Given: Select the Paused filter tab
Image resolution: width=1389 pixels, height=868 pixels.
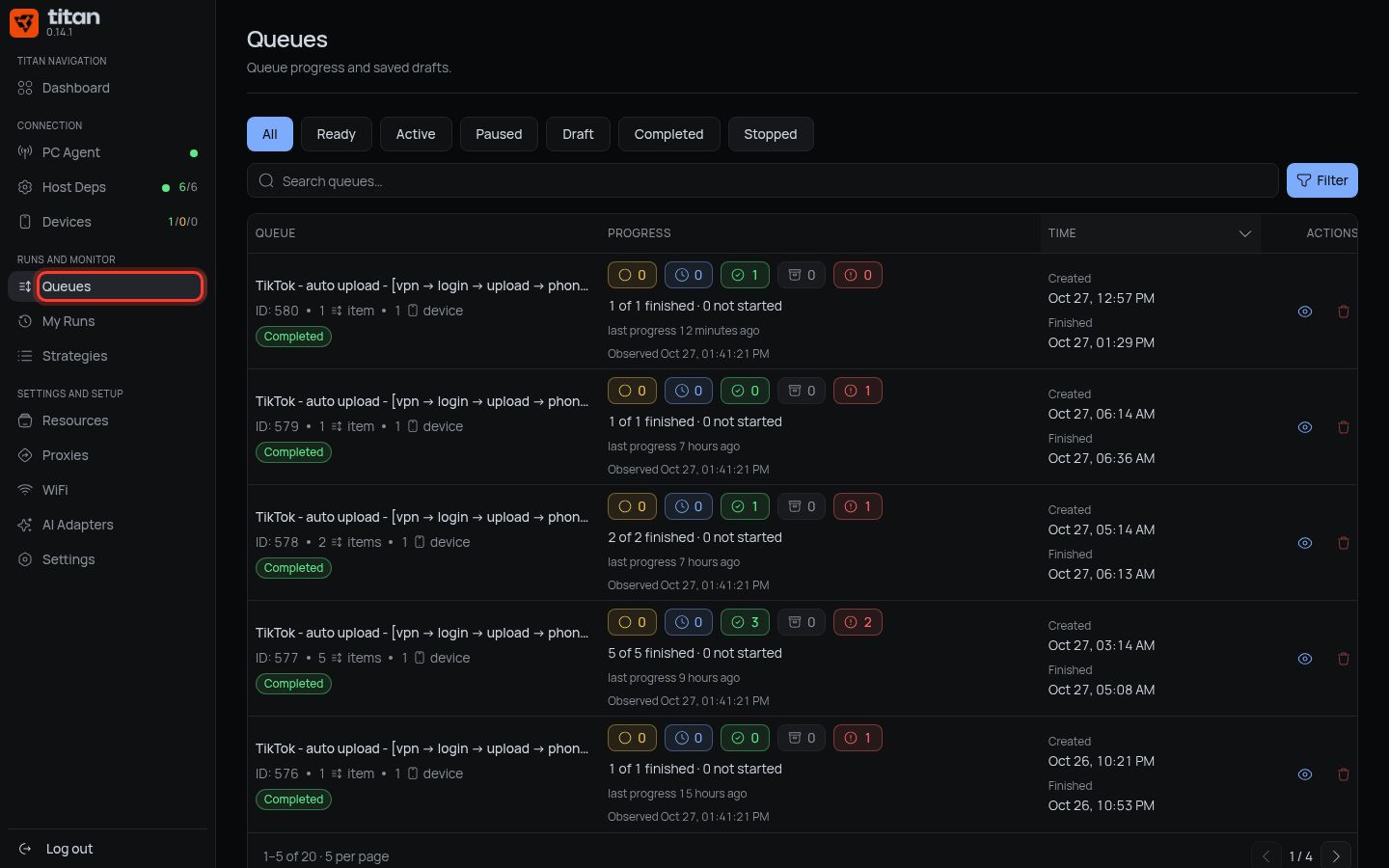Looking at the screenshot, I should (499, 134).
